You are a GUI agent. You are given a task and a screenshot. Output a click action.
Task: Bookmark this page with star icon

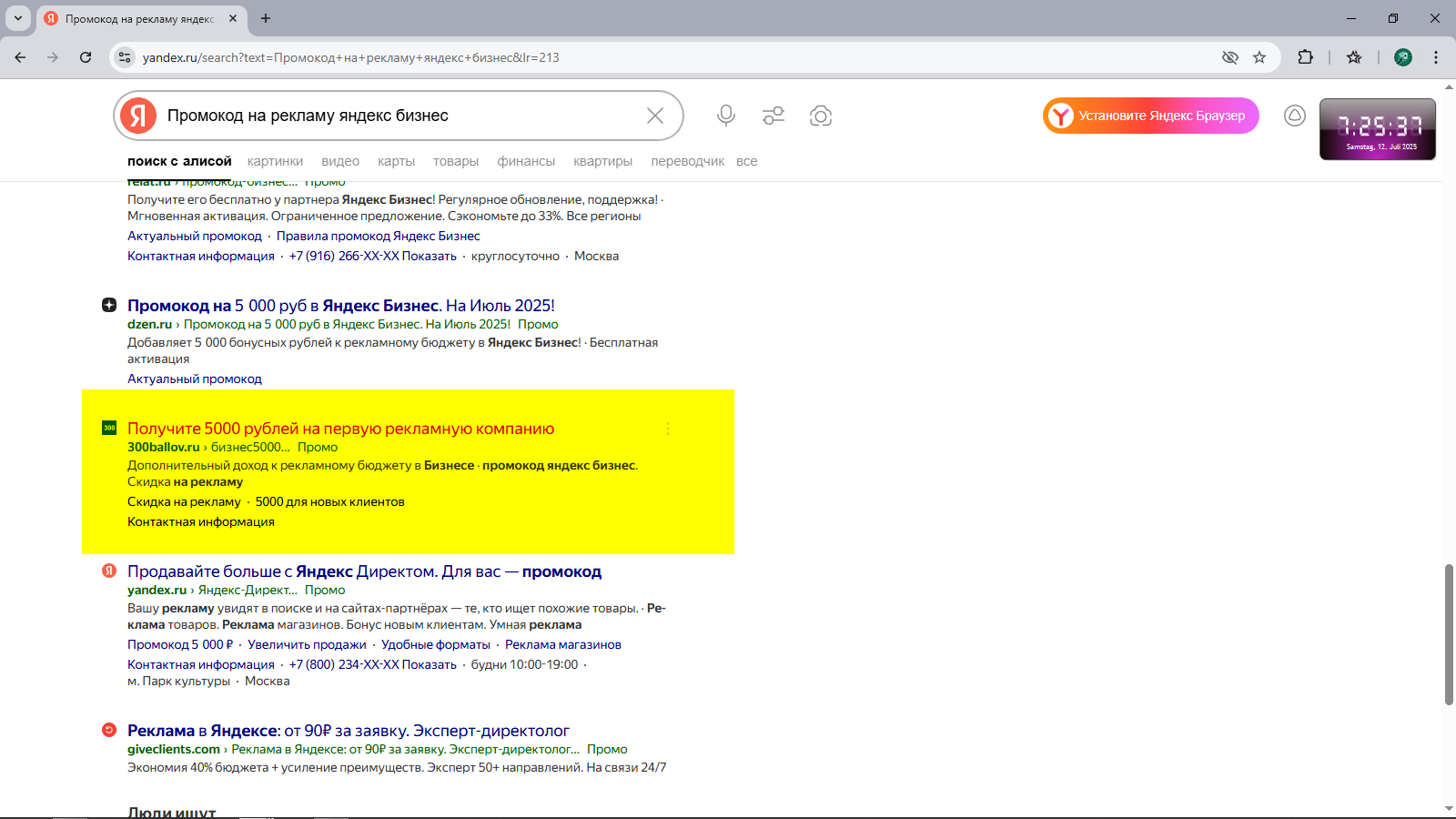(1259, 57)
